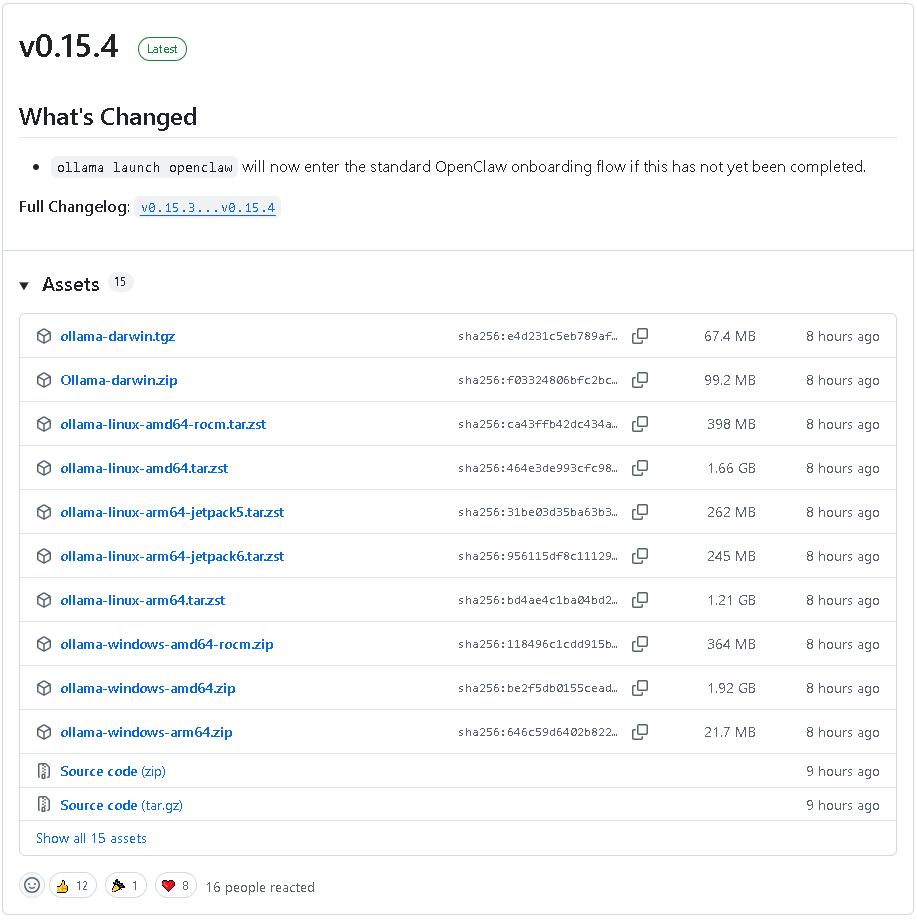Download ollama-linux-amd64.tar.zst

pyautogui.click(x=144, y=468)
